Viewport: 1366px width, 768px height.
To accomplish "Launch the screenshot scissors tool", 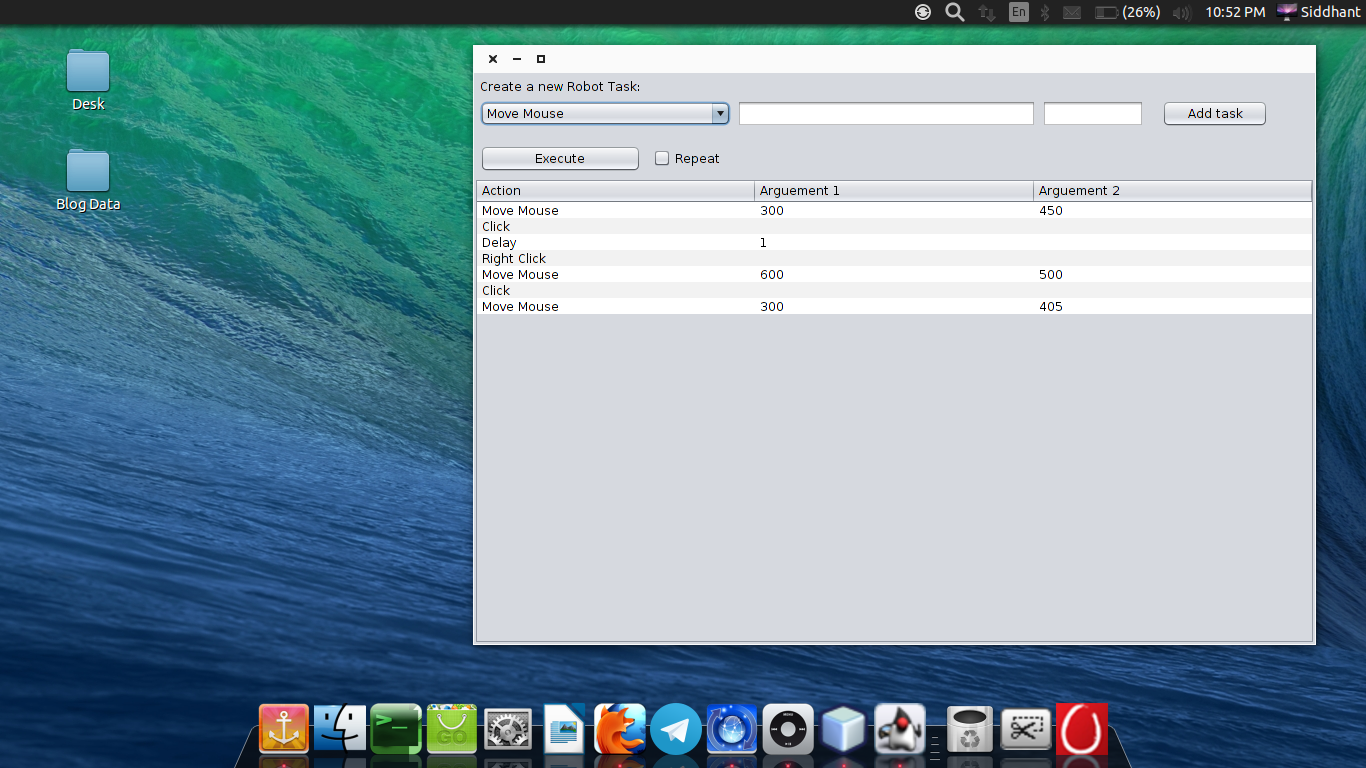I will click(x=1026, y=731).
